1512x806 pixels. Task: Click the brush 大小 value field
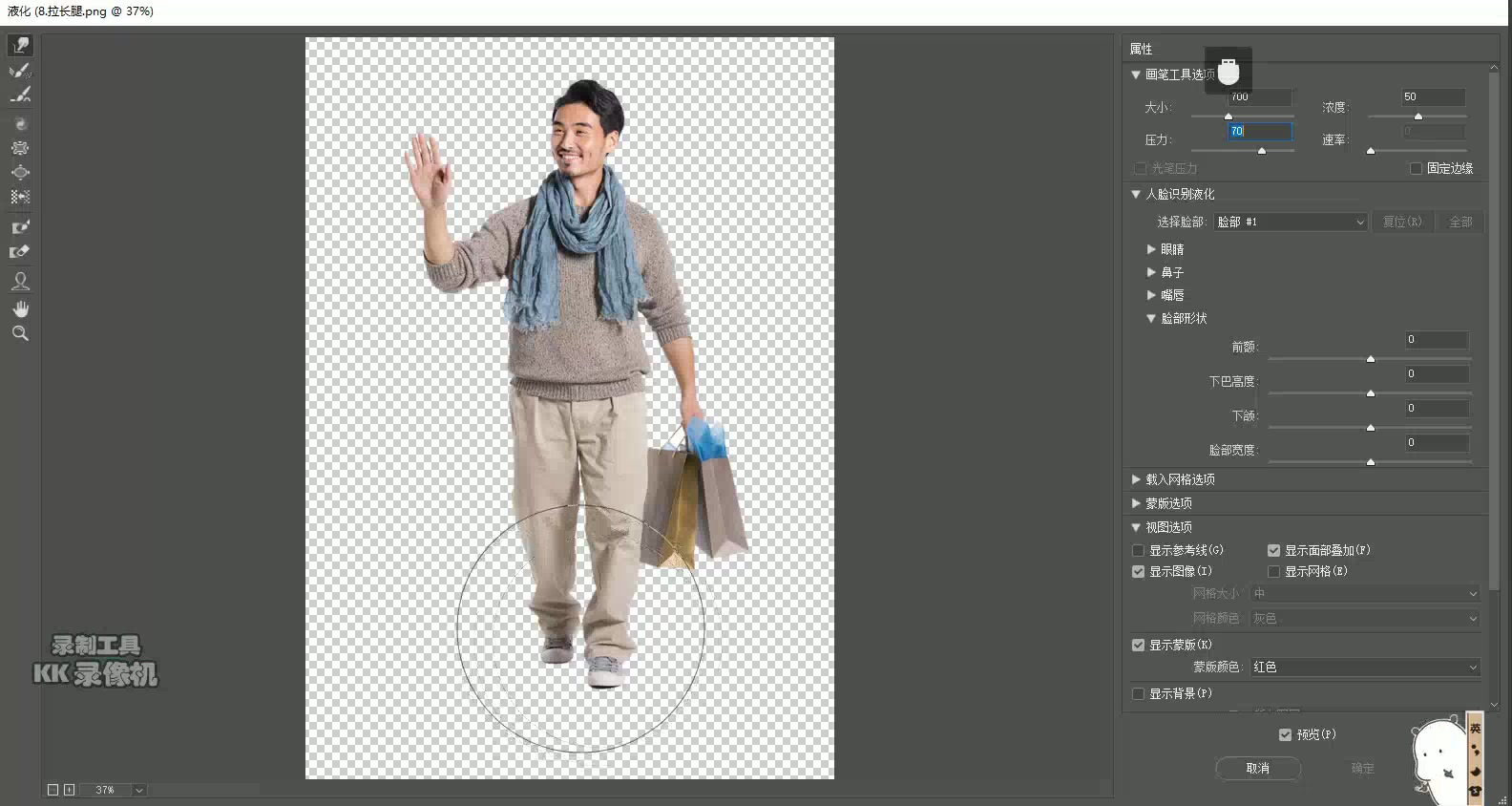pos(1260,97)
